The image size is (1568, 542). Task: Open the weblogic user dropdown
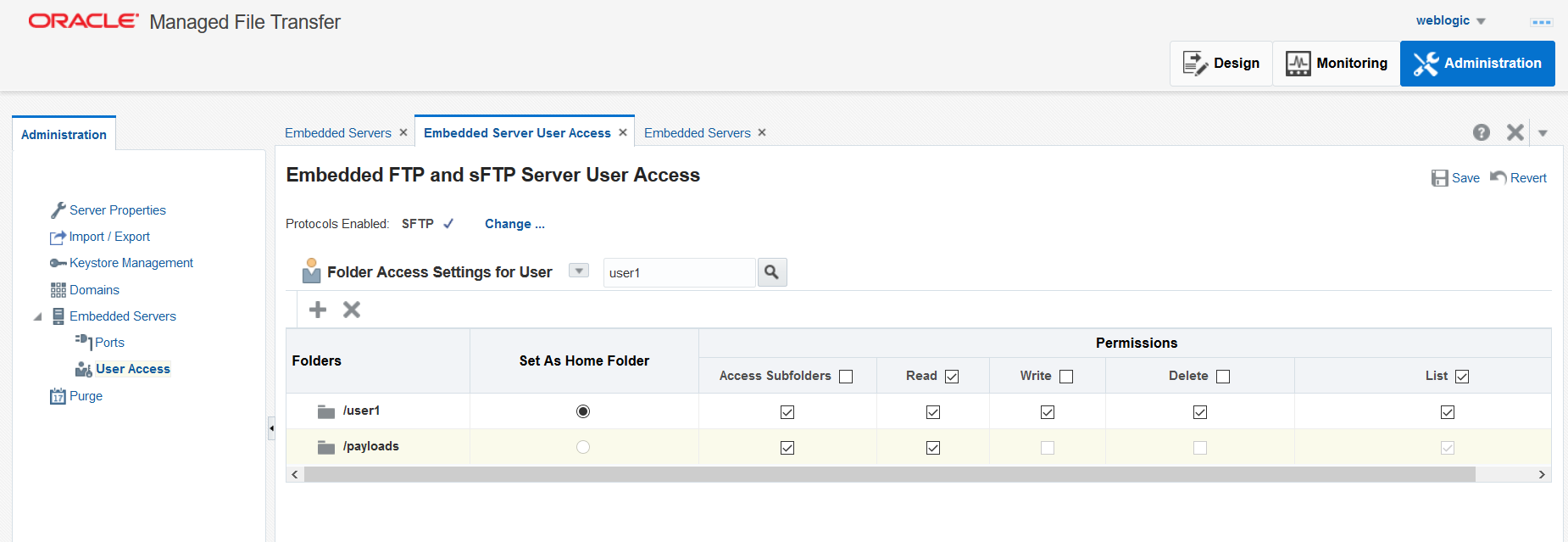[1481, 21]
